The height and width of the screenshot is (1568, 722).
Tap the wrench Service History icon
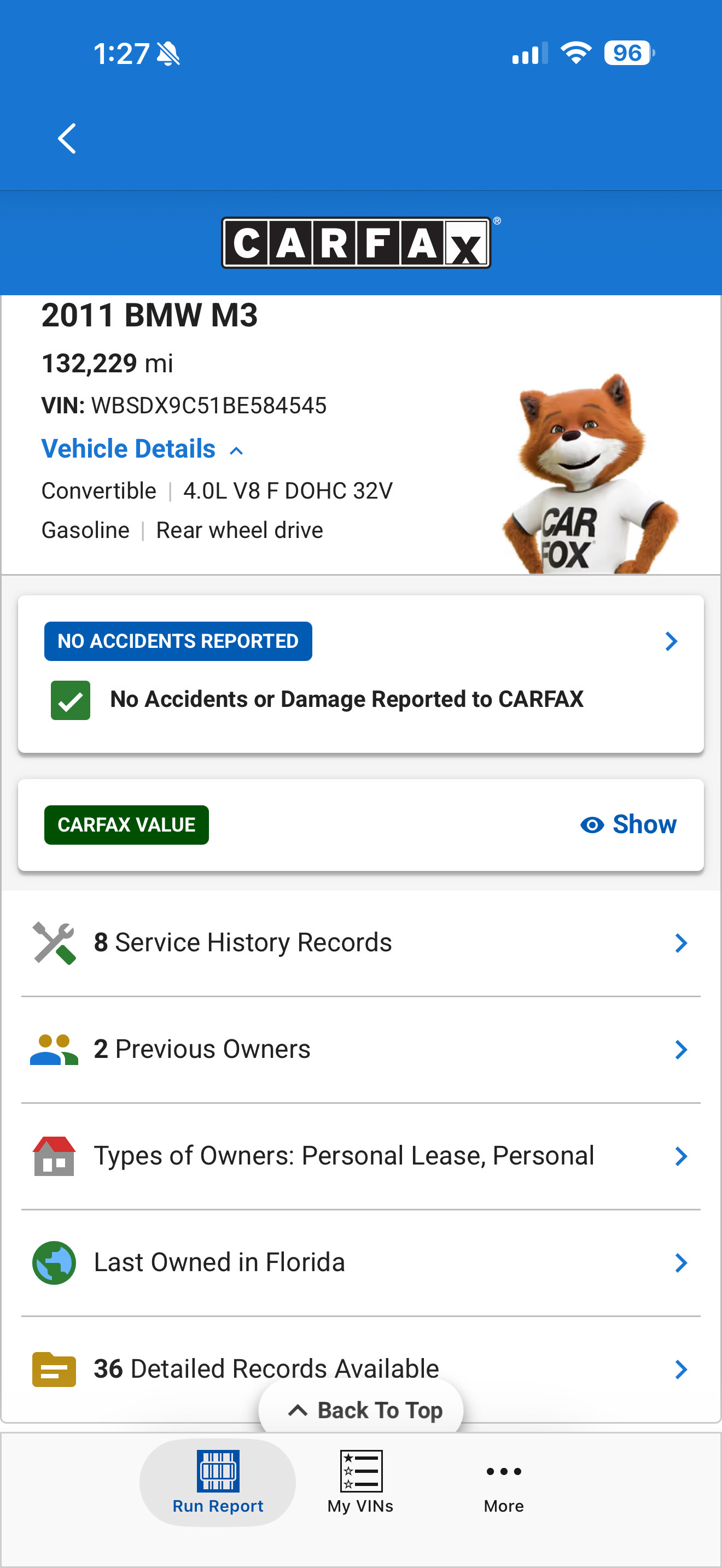click(x=54, y=943)
